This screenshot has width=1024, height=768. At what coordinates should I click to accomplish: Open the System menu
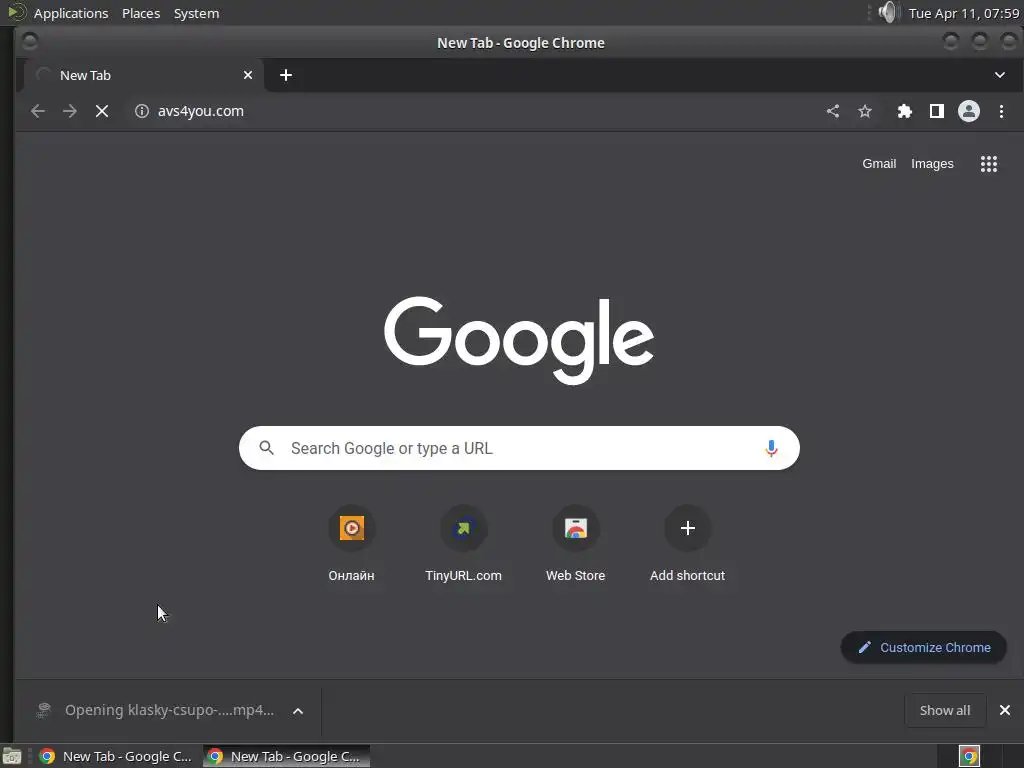click(x=196, y=13)
